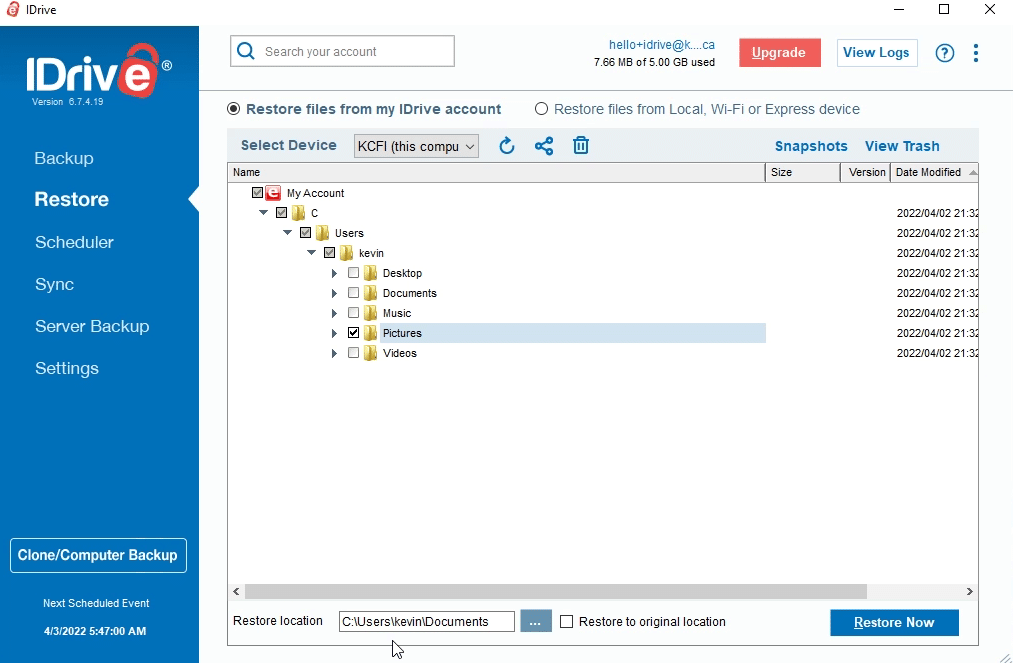1013x663 pixels.
Task: Click the Search your account field
Action: [342, 51]
